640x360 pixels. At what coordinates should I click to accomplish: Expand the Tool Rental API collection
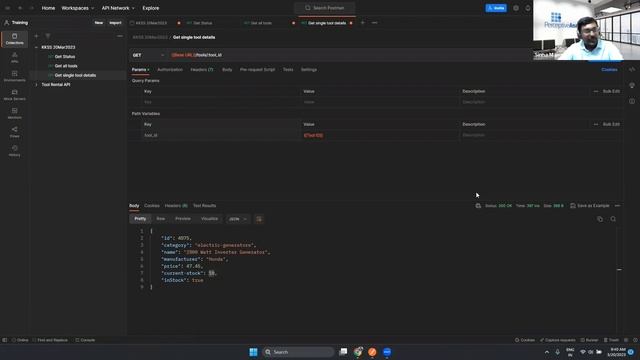36,85
